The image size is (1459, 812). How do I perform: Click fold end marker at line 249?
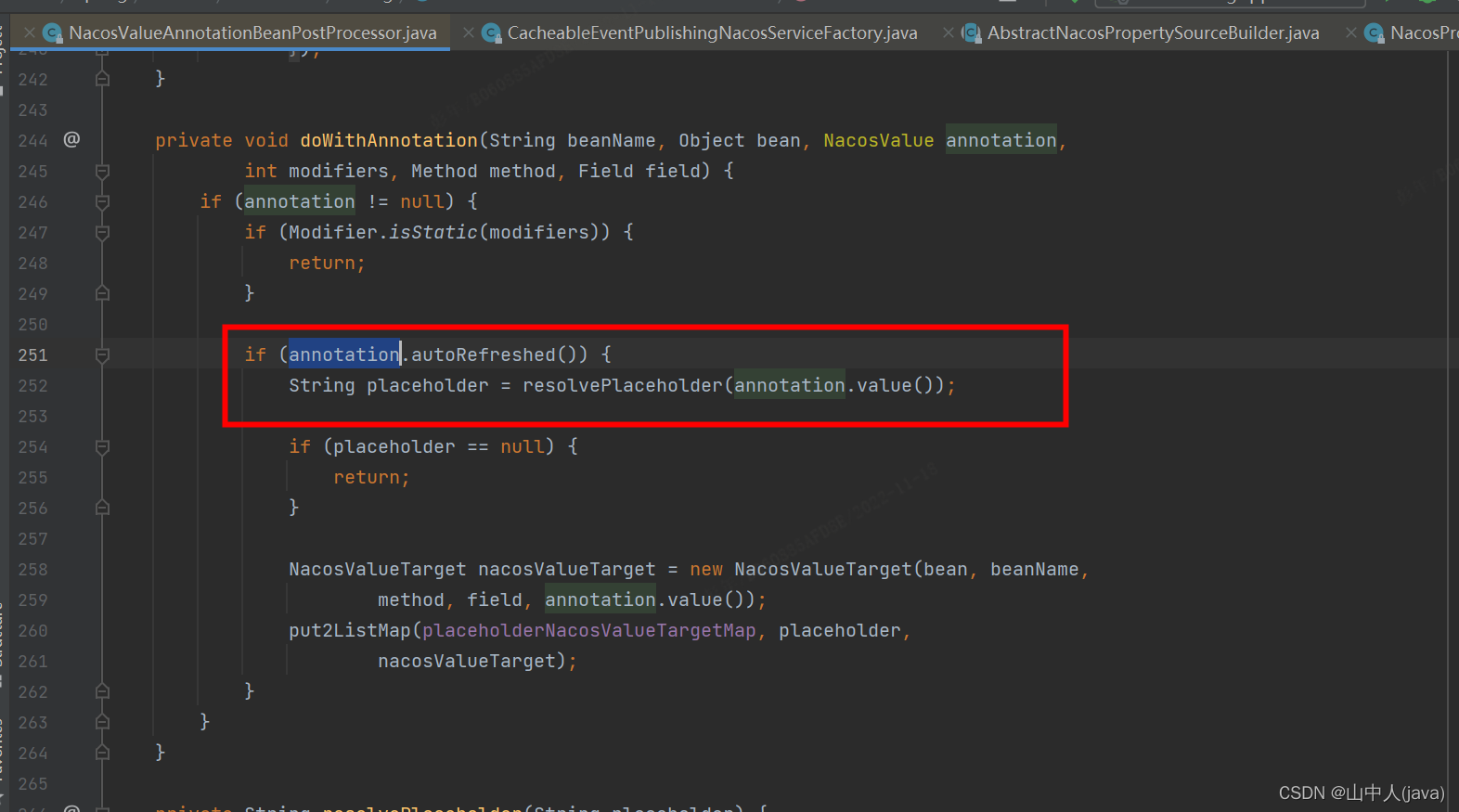tap(102, 293)
